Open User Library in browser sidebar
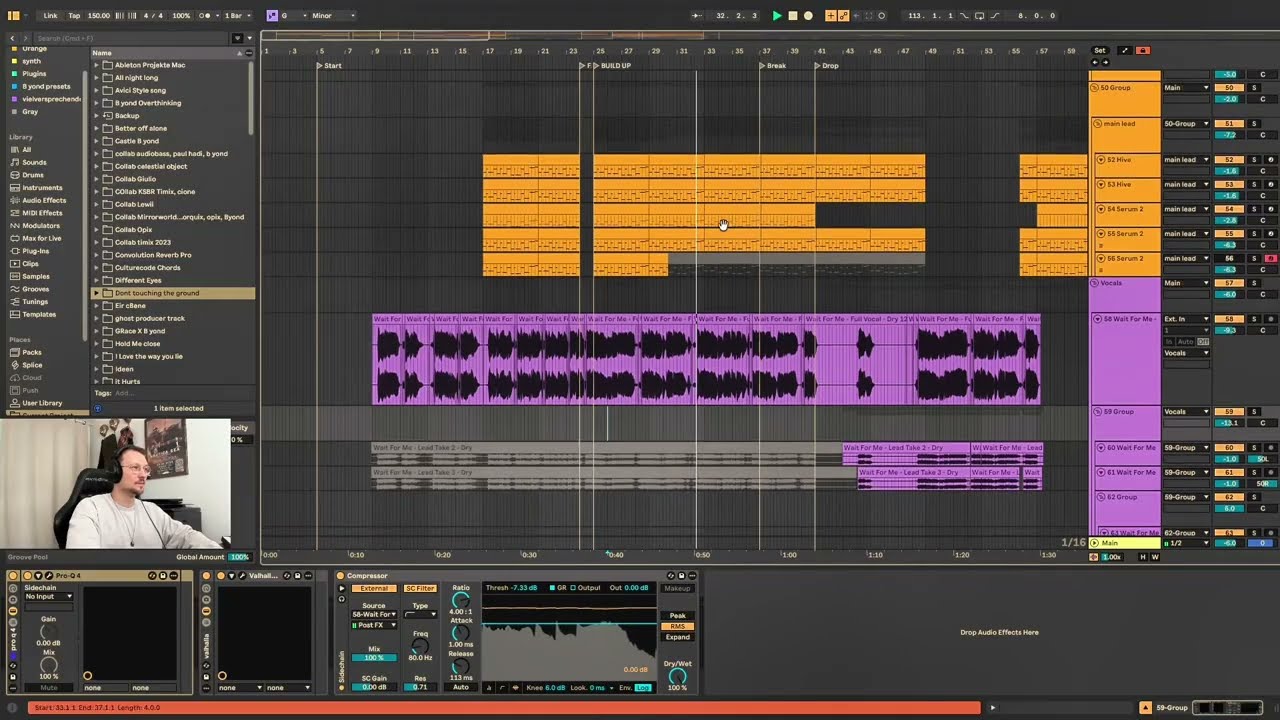The image size is (1280, 720). tap(42, 402)
